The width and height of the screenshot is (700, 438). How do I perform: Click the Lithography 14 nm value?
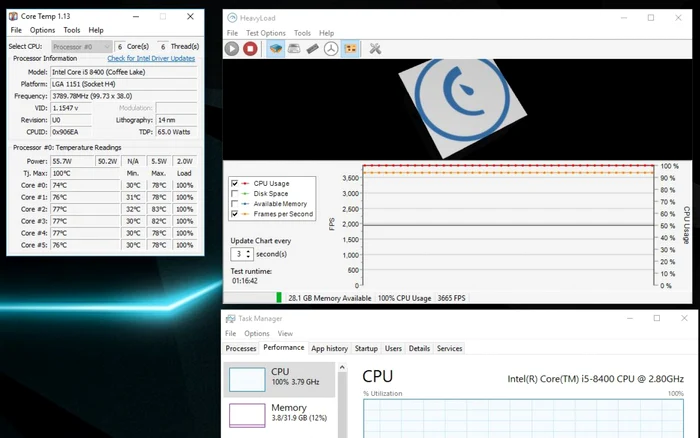pyautogui.click(x=176, y=120)
